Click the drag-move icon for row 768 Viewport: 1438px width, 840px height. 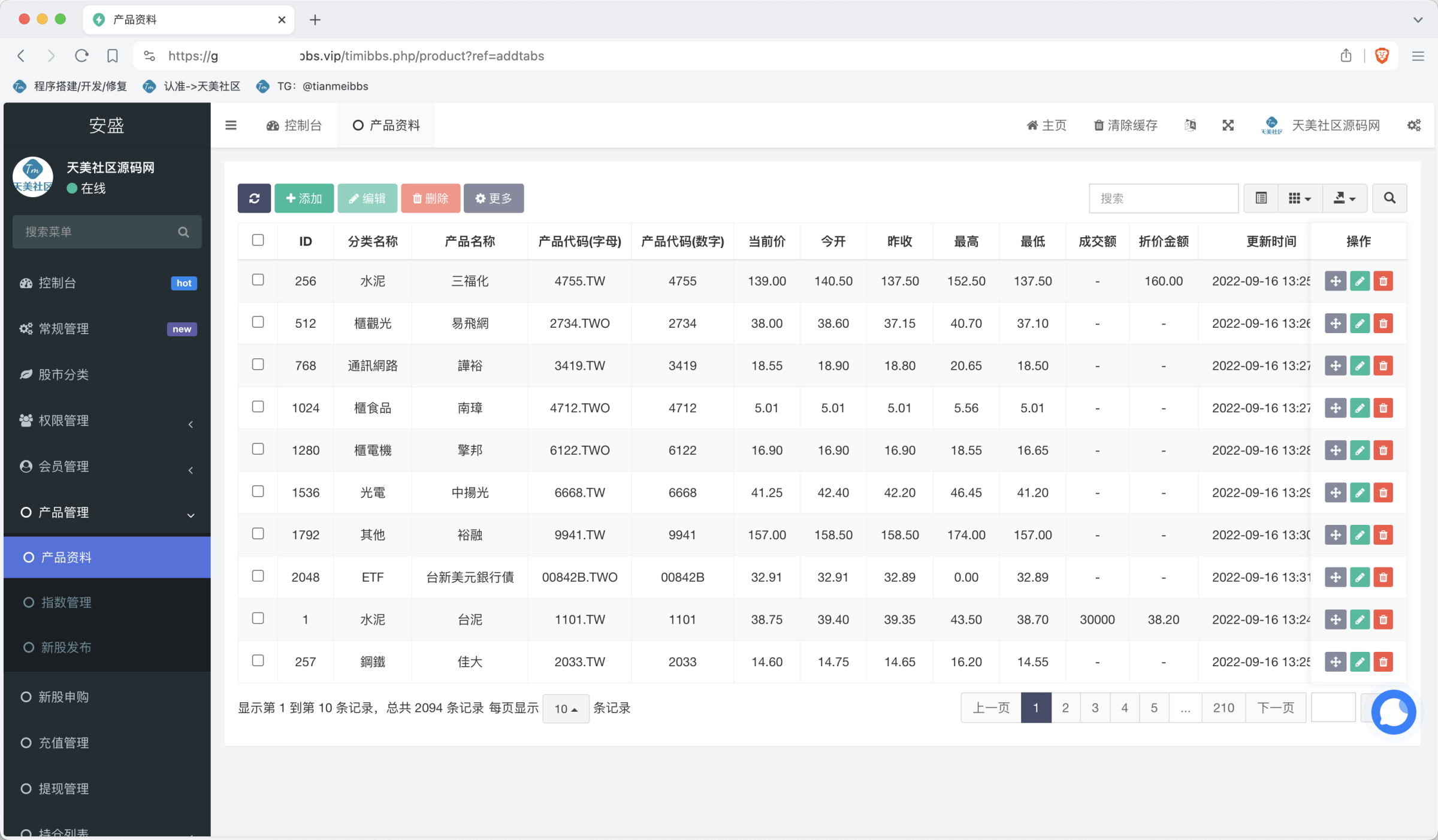(1336, 365)
